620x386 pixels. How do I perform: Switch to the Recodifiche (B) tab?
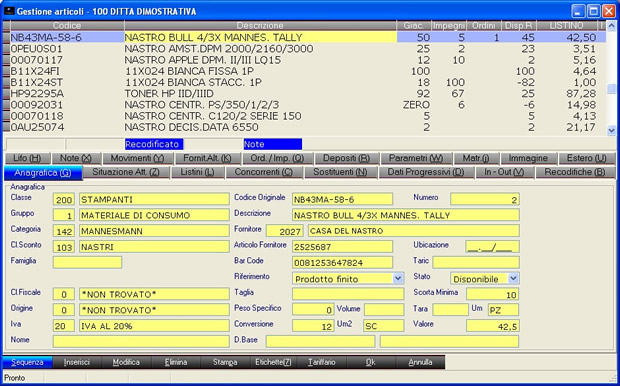[575, 172]
